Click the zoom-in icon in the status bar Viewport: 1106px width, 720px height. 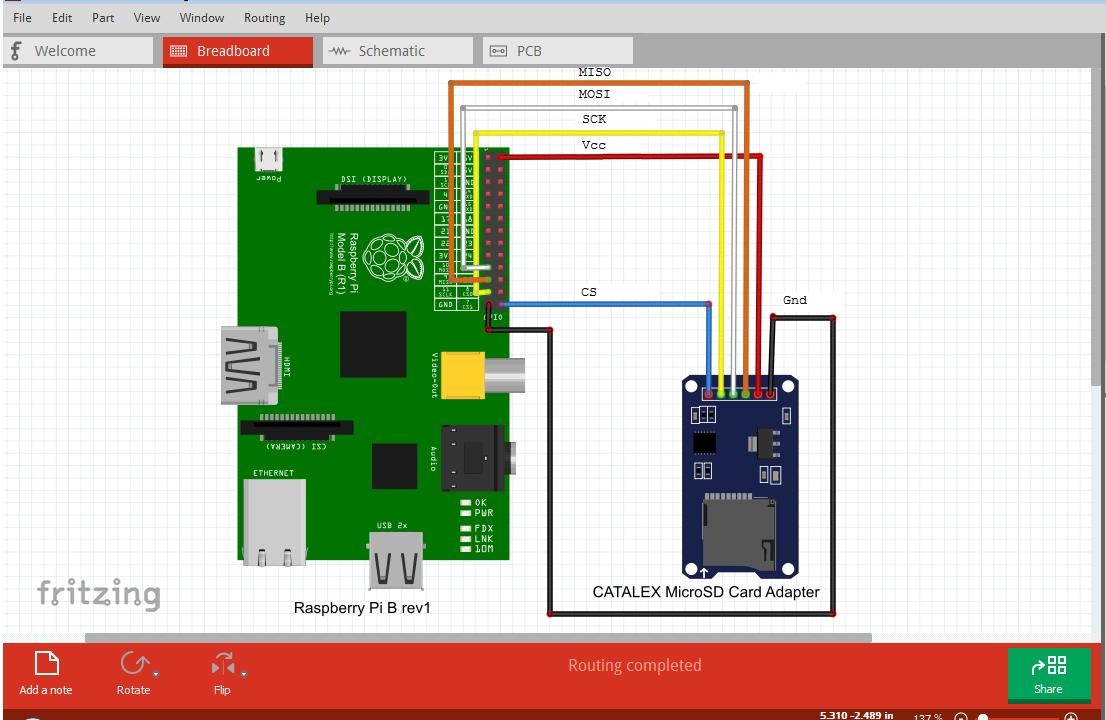pyautogui.click(x=1071, y=716)
